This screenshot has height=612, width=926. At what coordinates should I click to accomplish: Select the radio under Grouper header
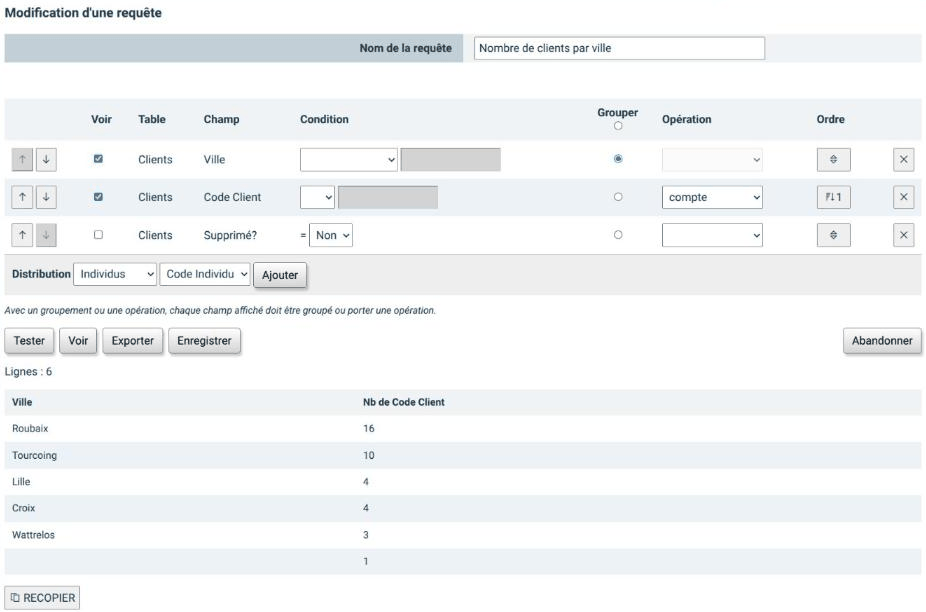pos(618,126)
